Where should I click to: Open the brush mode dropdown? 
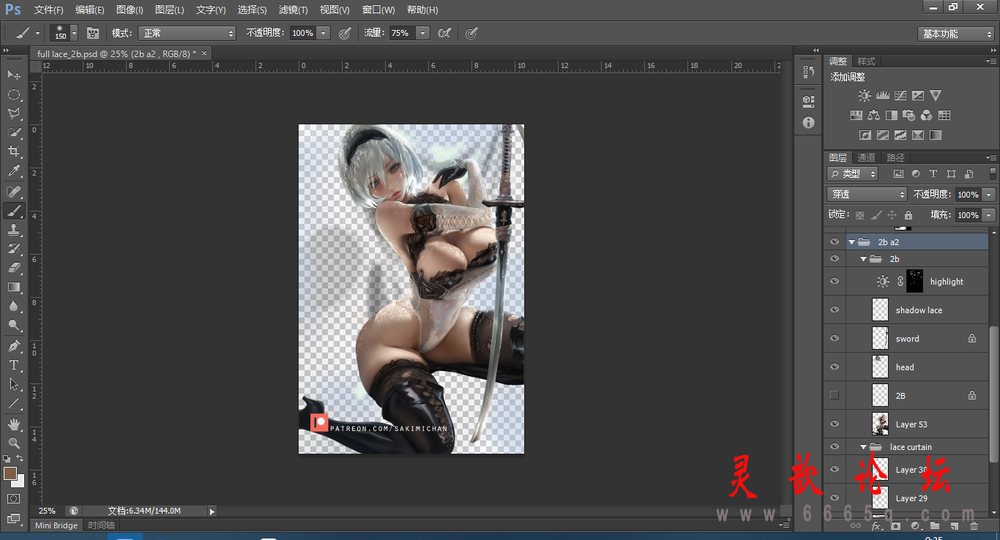point(187,33)
